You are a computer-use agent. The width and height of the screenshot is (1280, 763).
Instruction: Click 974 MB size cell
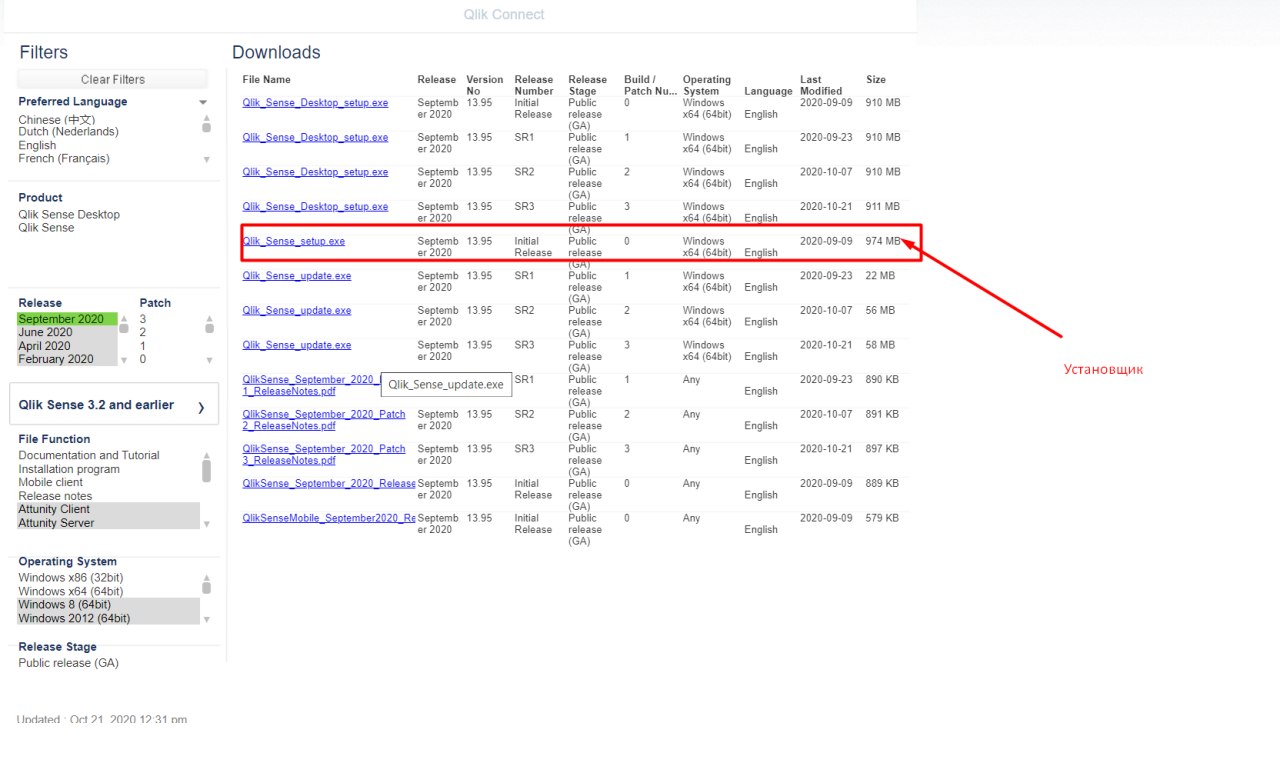click(x=883, y=241)
